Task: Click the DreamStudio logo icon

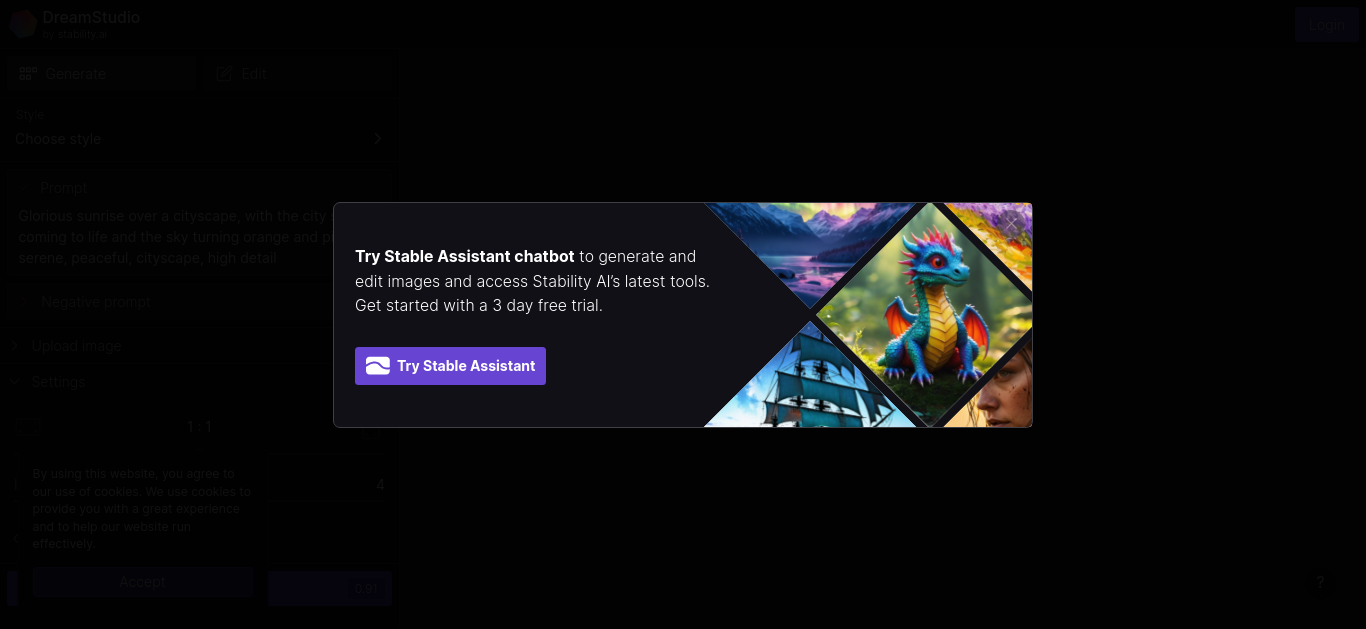Action: click(x=23, y=24)
